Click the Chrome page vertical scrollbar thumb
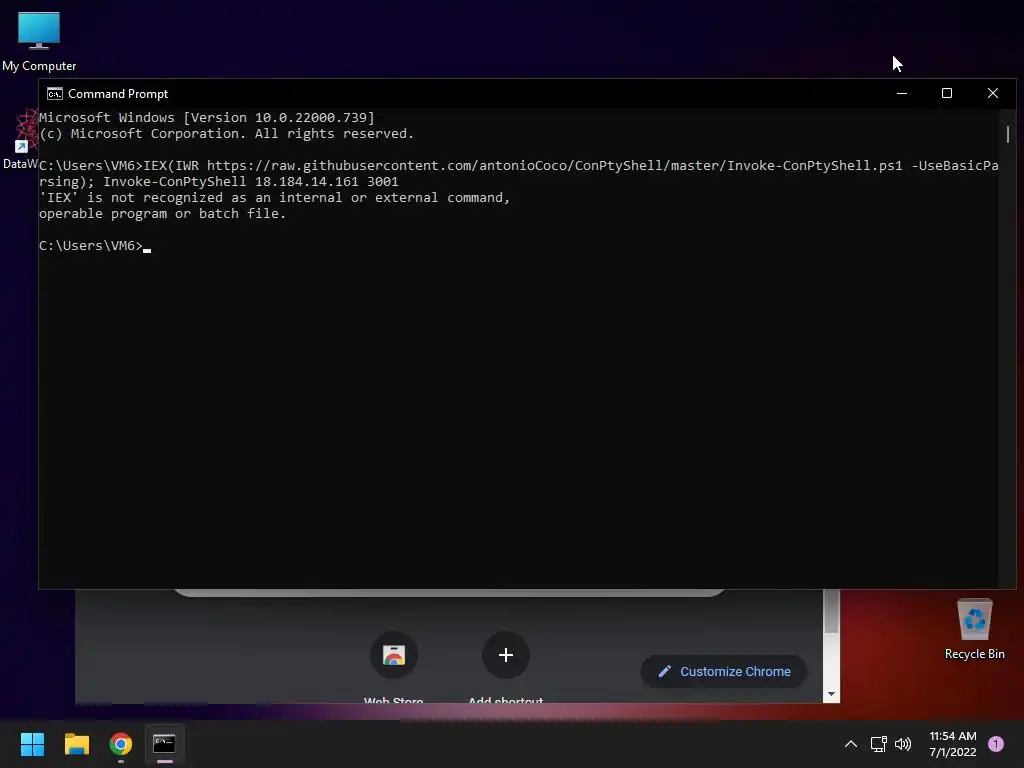 pyautogui.click(x=831, y=611)
